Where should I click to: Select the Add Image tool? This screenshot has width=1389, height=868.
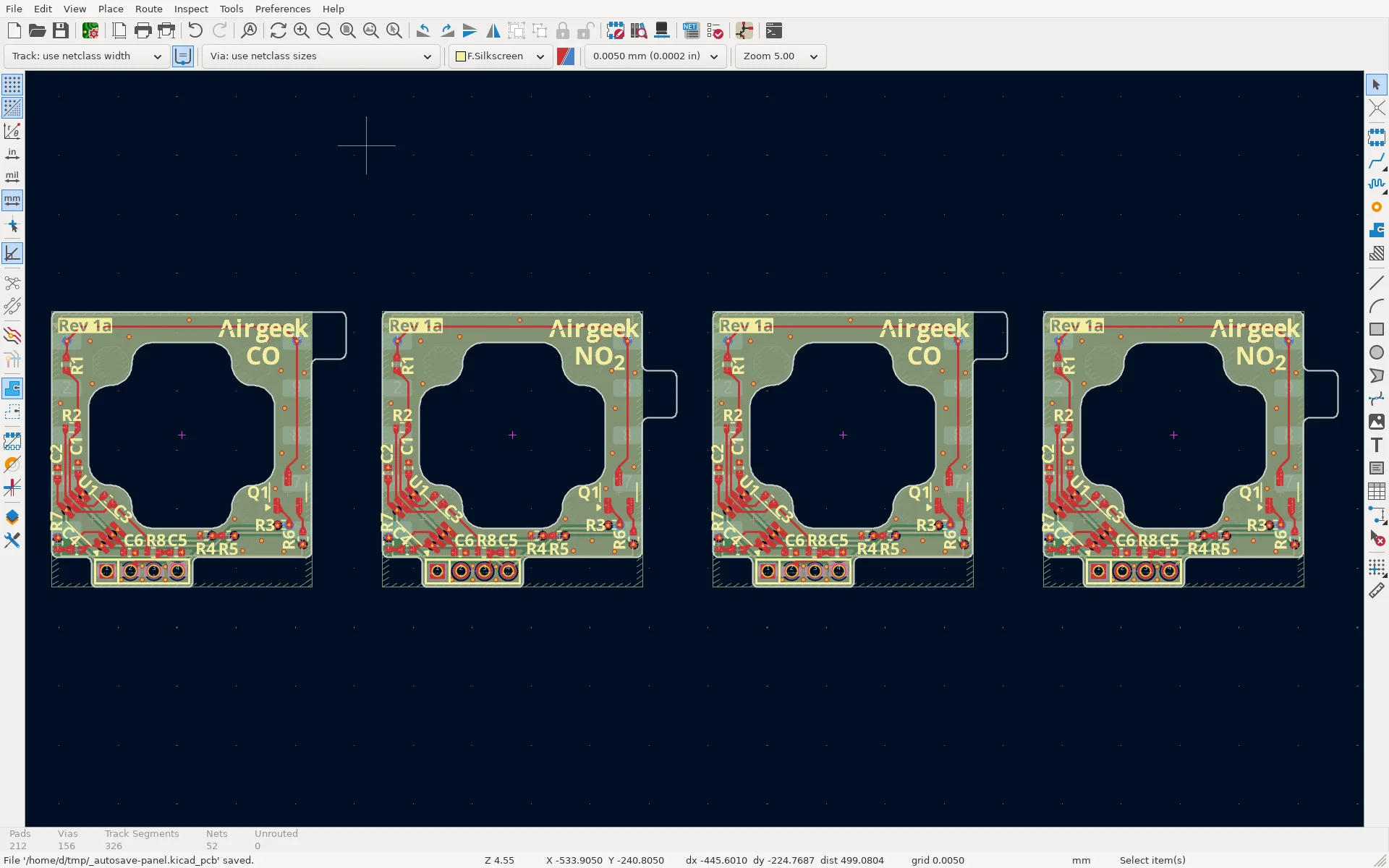click(1377, 422)
